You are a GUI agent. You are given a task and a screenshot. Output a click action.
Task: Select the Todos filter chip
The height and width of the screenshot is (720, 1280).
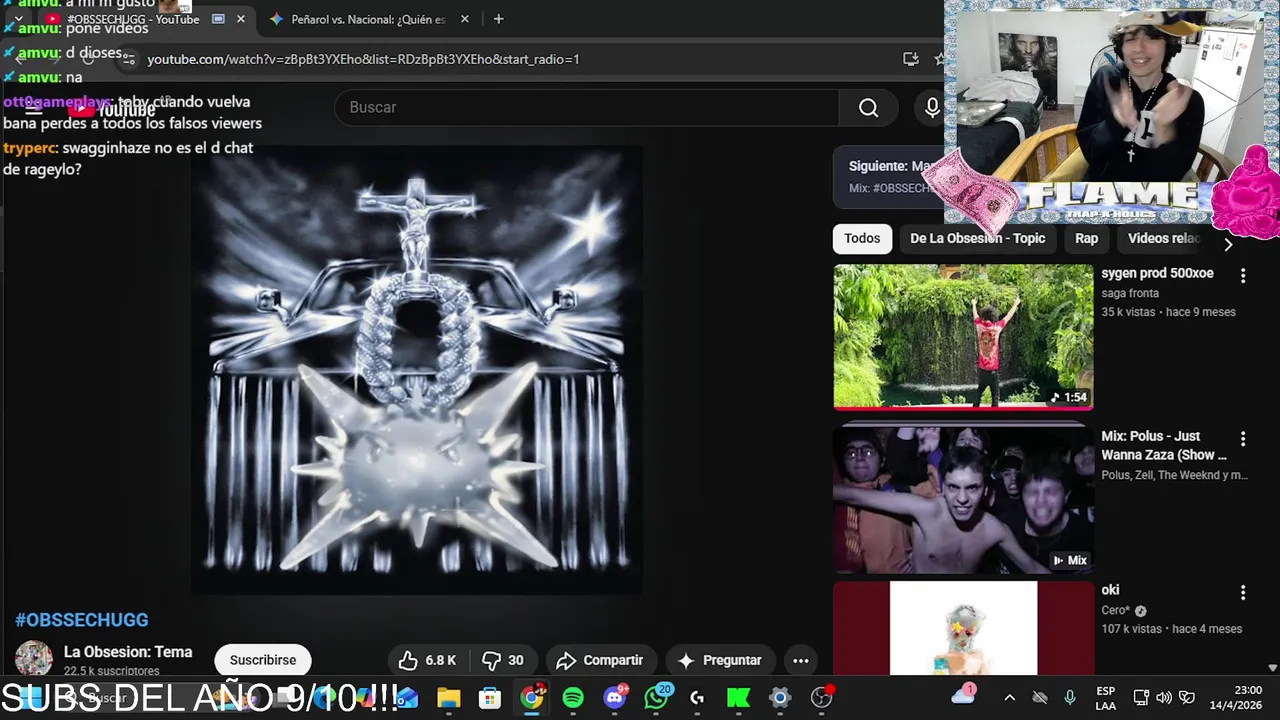862,238
